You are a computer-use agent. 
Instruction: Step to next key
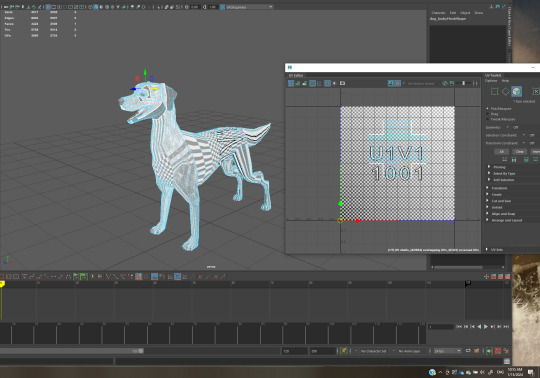tap(493, 326)
